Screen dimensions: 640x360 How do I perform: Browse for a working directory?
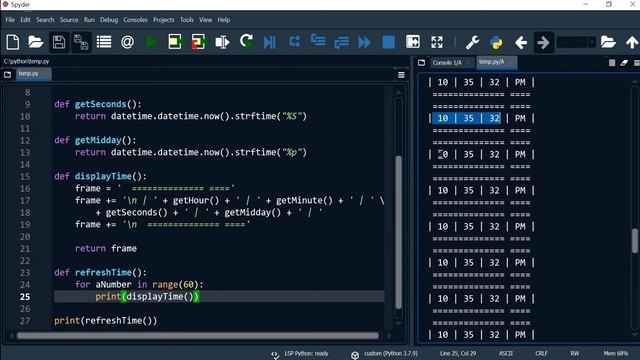pos(608,42)
